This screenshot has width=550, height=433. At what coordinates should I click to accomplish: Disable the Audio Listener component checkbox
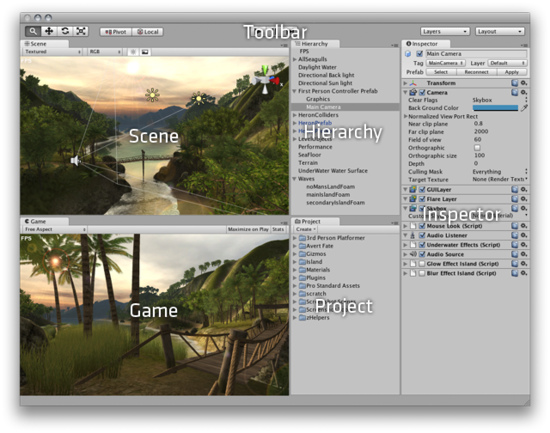pyautogui.click(x=422, y=235)
